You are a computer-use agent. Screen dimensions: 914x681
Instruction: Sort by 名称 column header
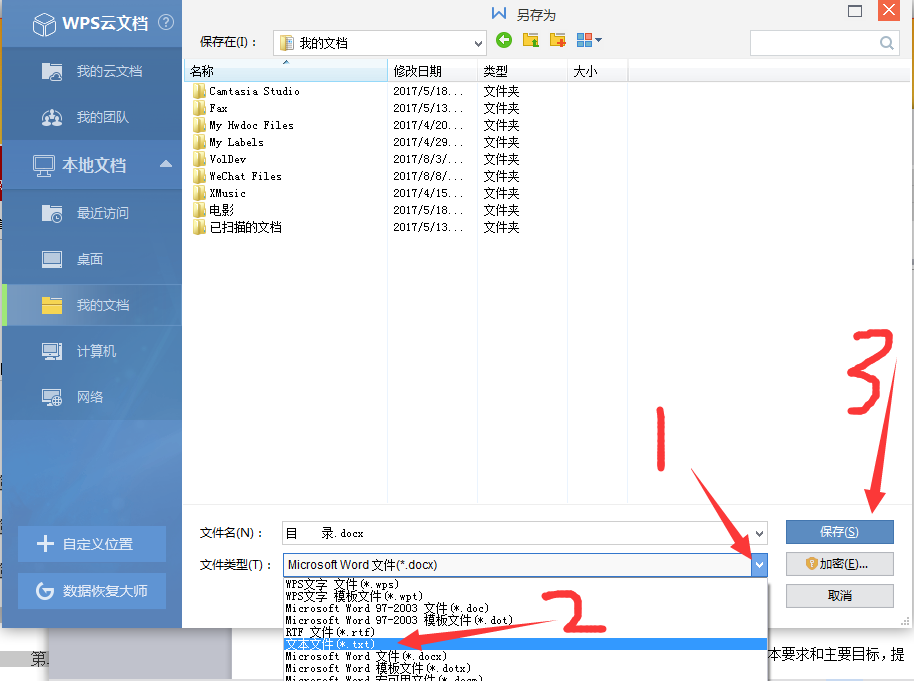pyautogui.click(x=286, y=71)
